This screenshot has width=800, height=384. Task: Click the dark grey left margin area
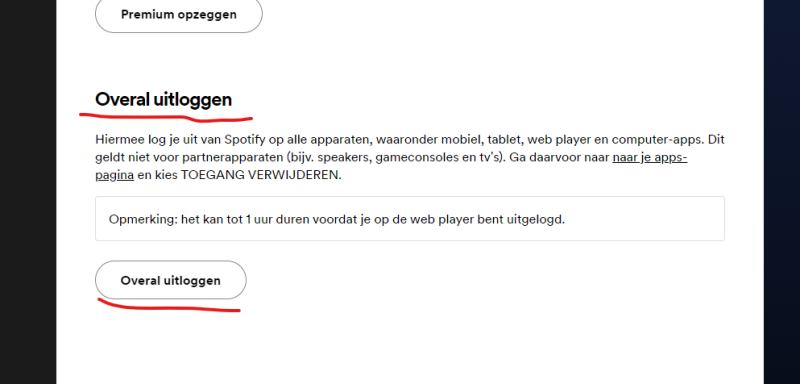(x=28, y=192)
